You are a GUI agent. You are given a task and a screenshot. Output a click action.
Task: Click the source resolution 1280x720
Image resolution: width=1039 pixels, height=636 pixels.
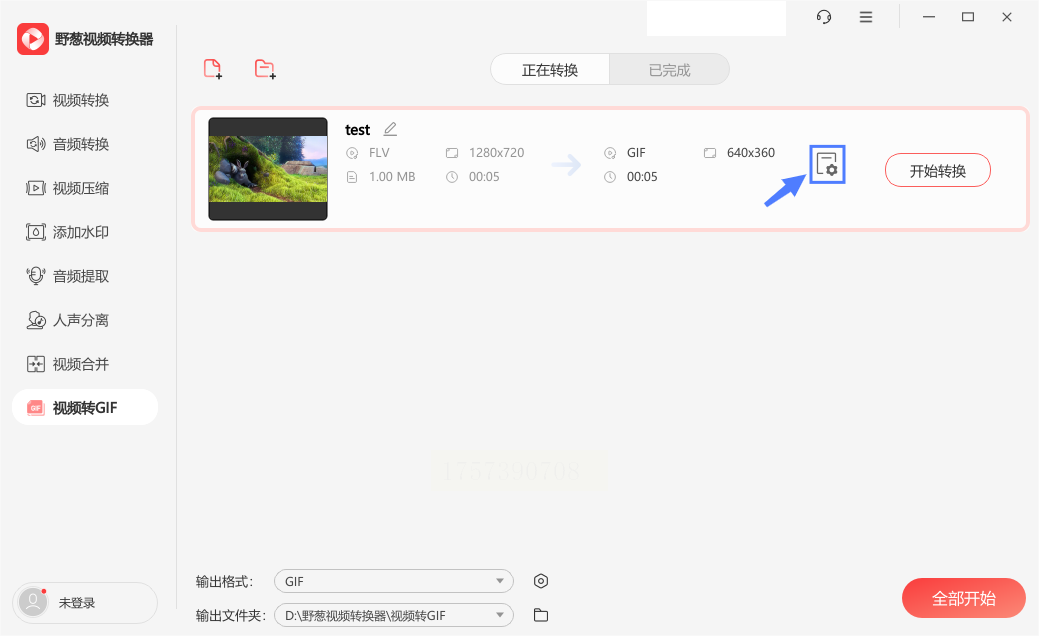(x=496, y=153)
